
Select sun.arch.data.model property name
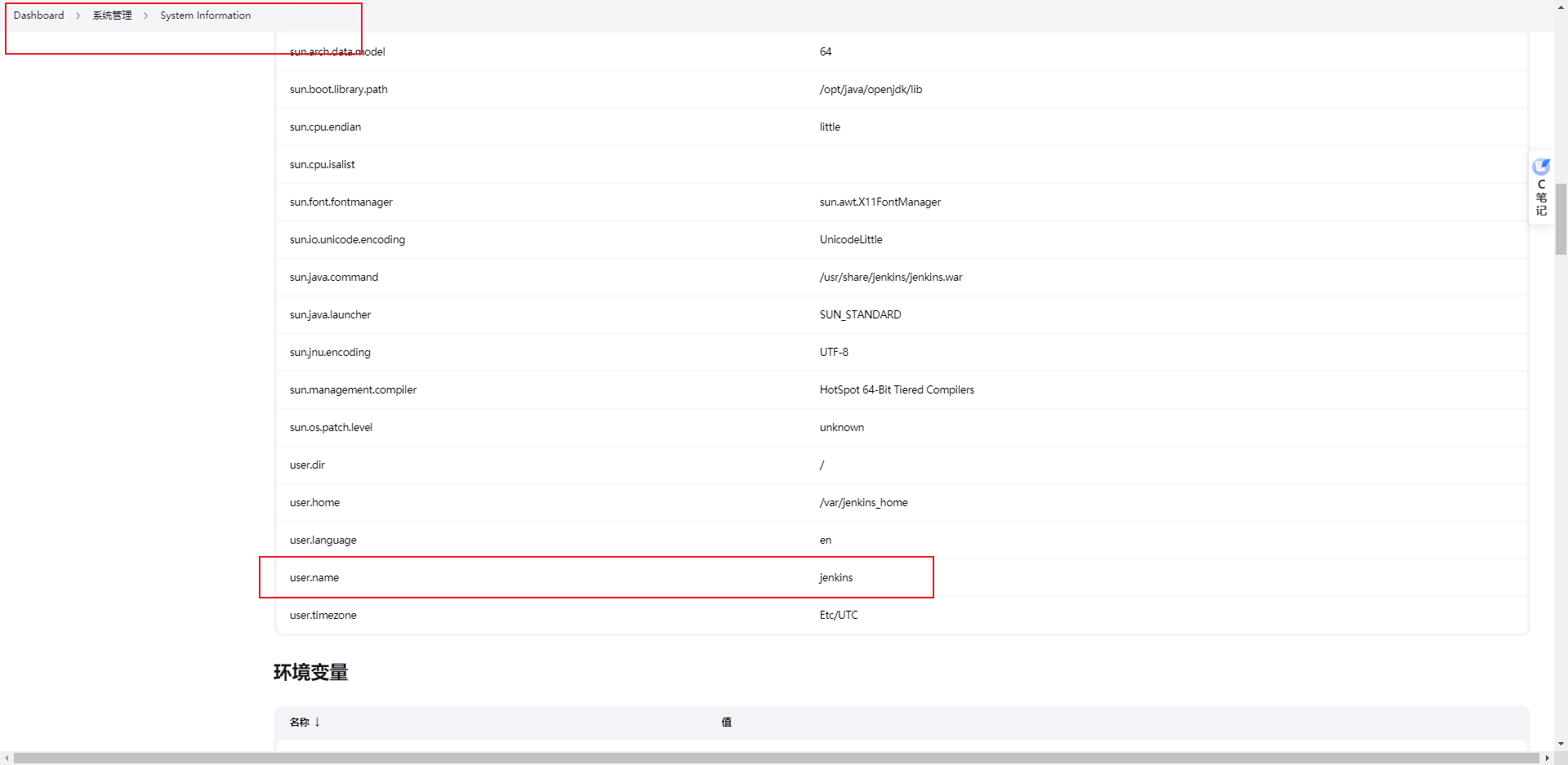[x=337, y=51]
